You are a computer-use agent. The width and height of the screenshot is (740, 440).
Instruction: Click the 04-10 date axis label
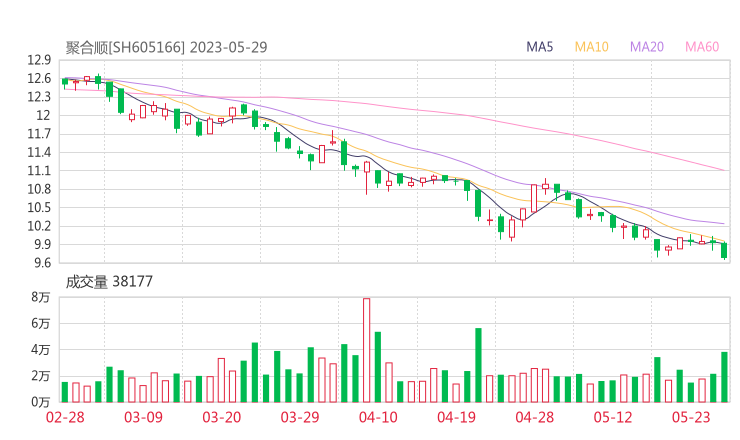click(x=378, y=417)
